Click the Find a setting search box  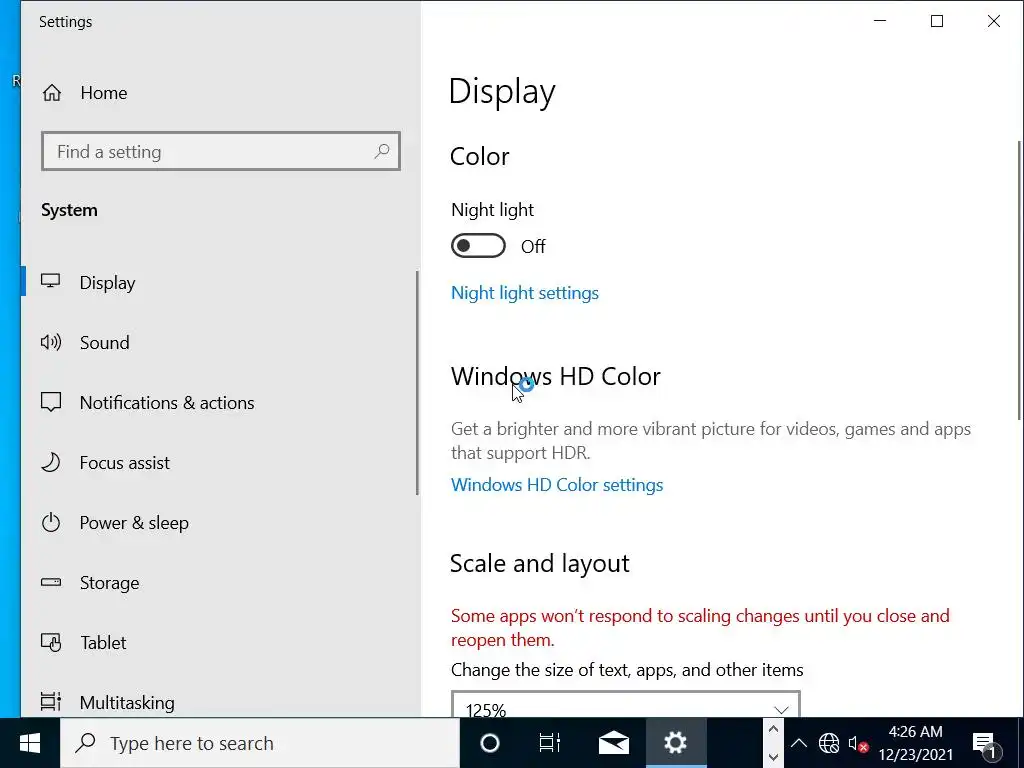coord(221,152)
